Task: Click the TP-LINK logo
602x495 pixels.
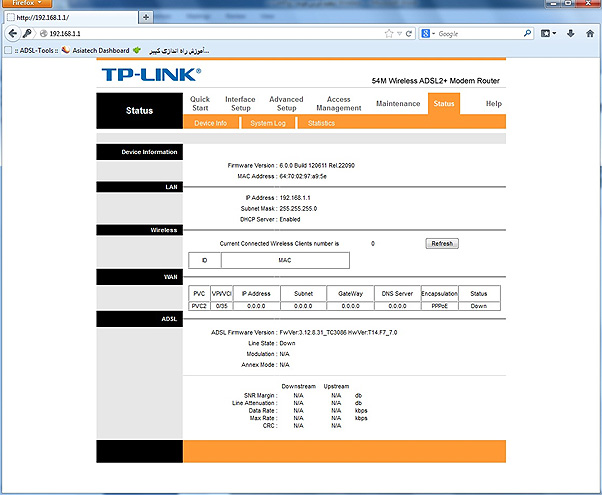Action: 151,74
